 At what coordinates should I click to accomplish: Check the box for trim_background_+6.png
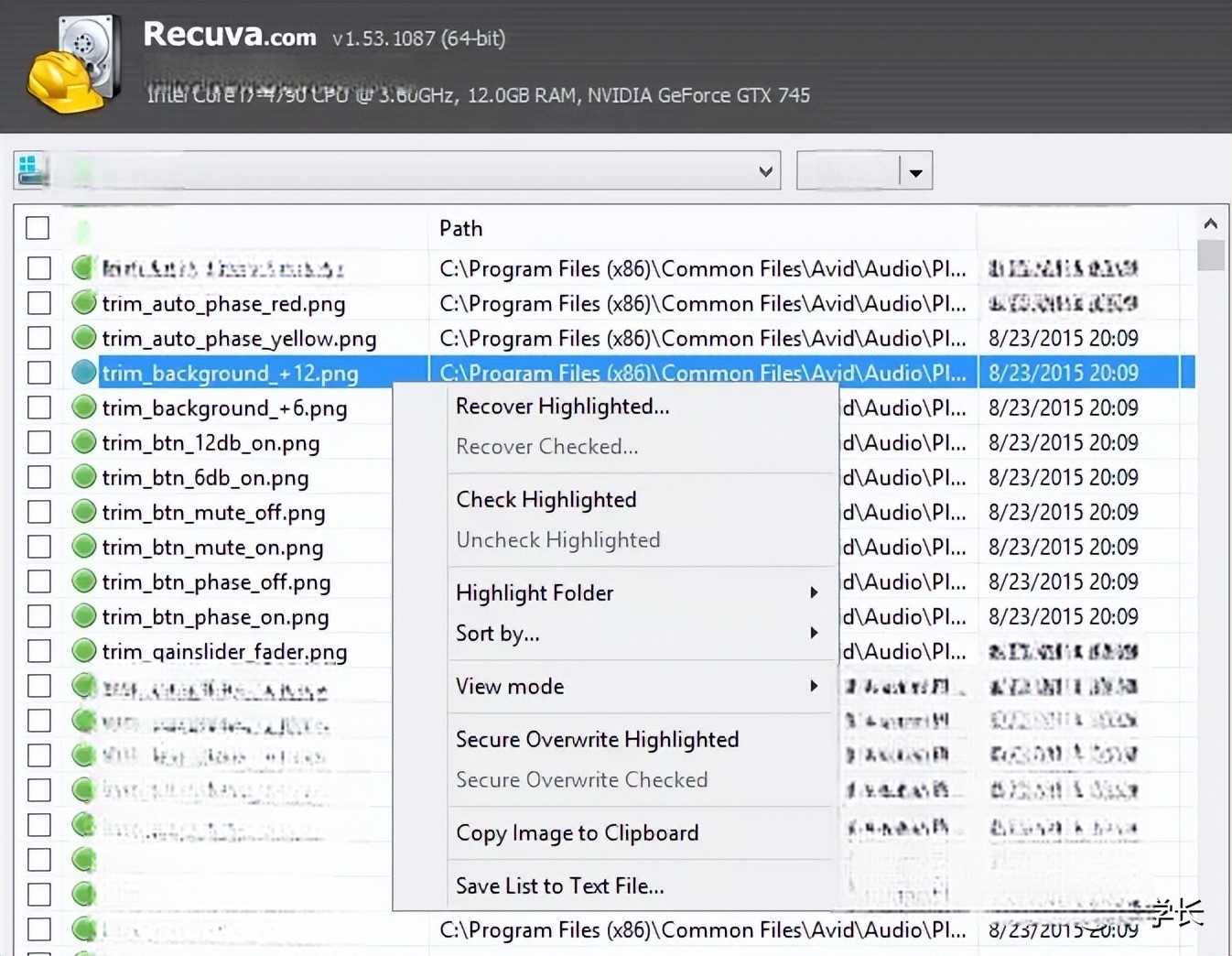[39, 407]
